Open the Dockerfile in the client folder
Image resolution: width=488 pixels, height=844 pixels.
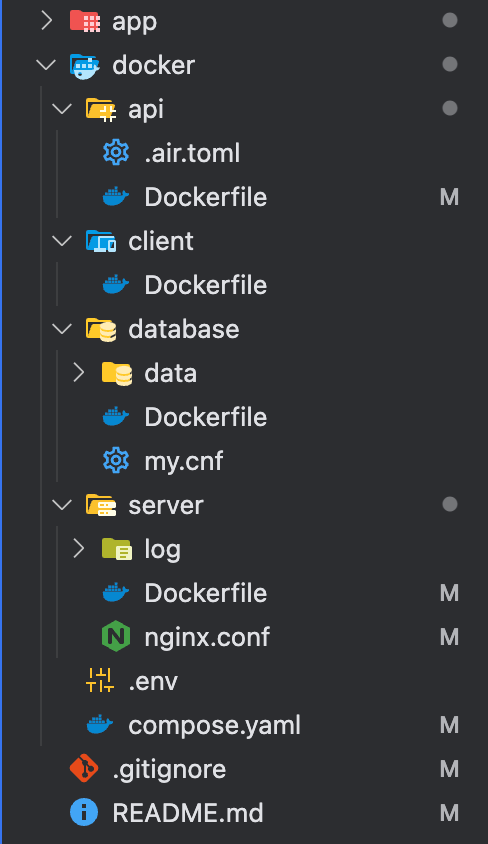(x=206, y=285)
